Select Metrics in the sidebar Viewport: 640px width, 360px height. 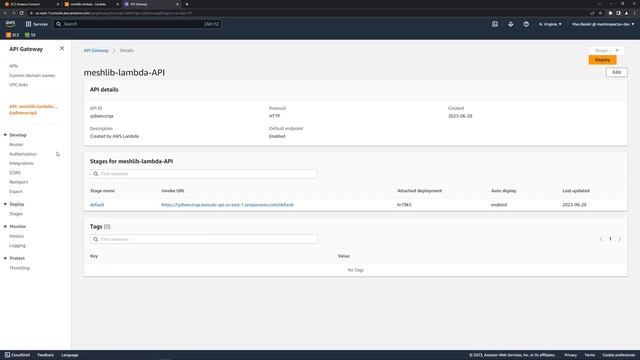click(x=17, y=236)
